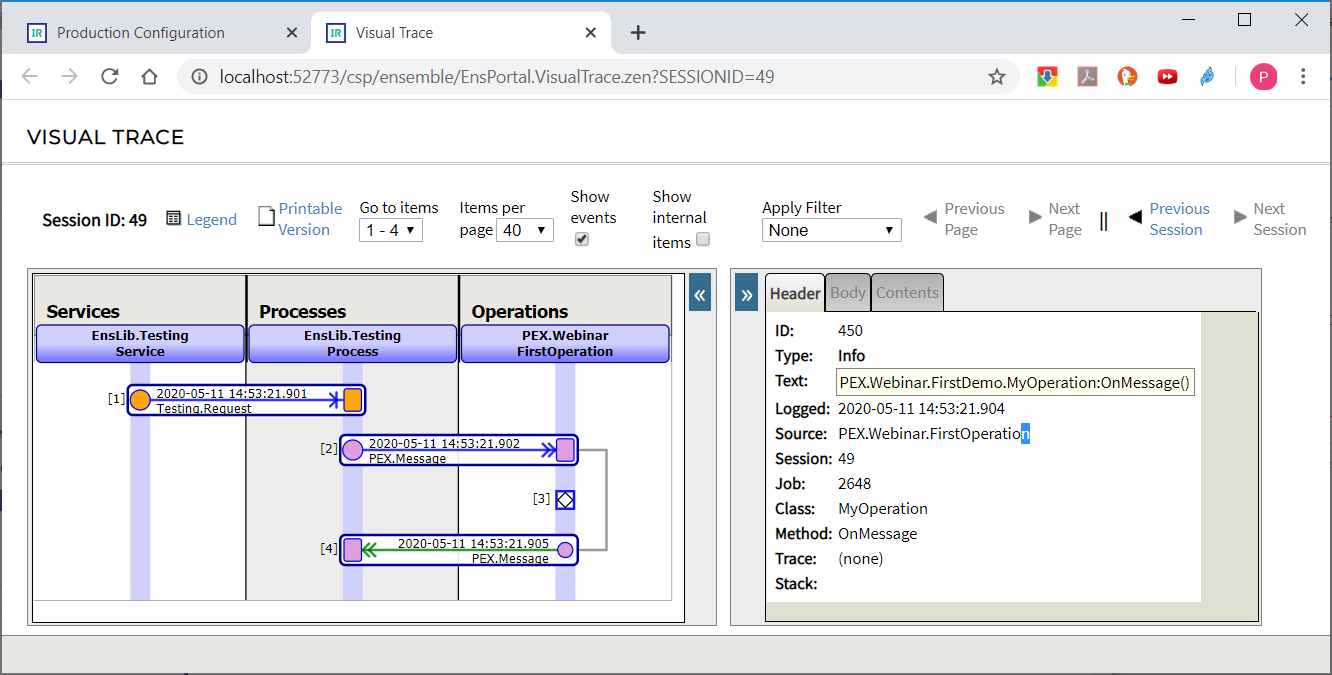Image resolution: width=1332 pixels, height=675 pixels.
Task: Go to Previous Session link
Action: pyautogui.click(x=1178, y=219)
